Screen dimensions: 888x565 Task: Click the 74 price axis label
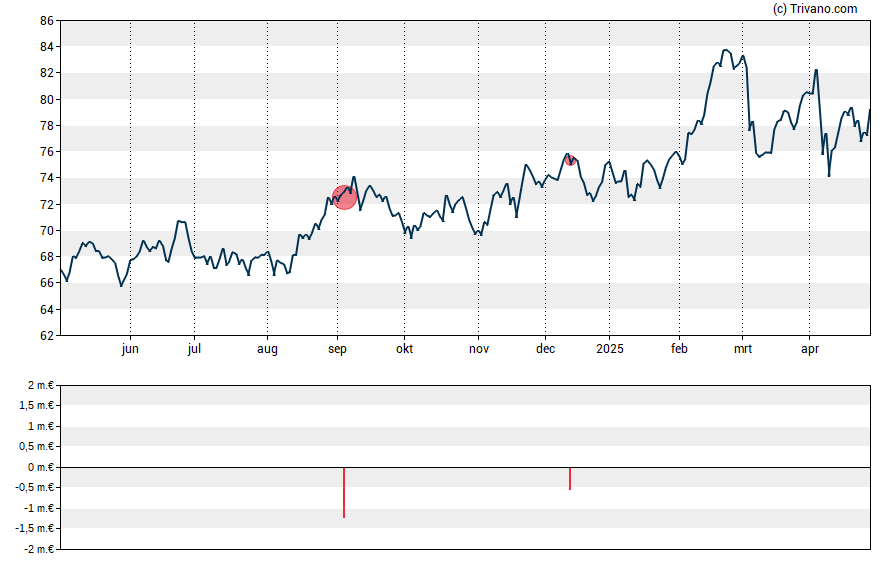(x=47, y=178)
